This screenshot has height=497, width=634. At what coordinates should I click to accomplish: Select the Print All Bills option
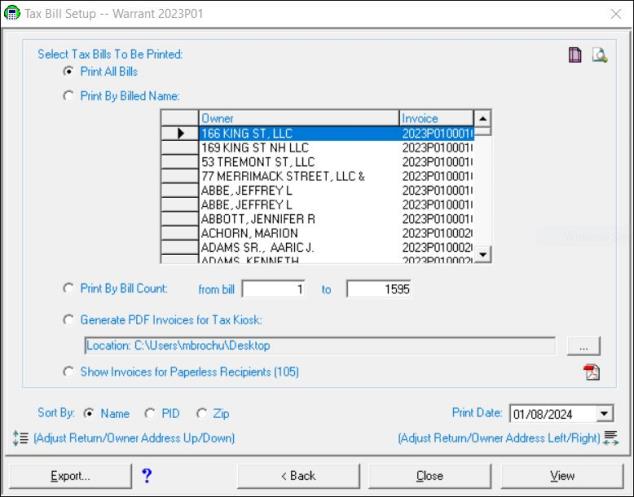[x=68, y=71]
